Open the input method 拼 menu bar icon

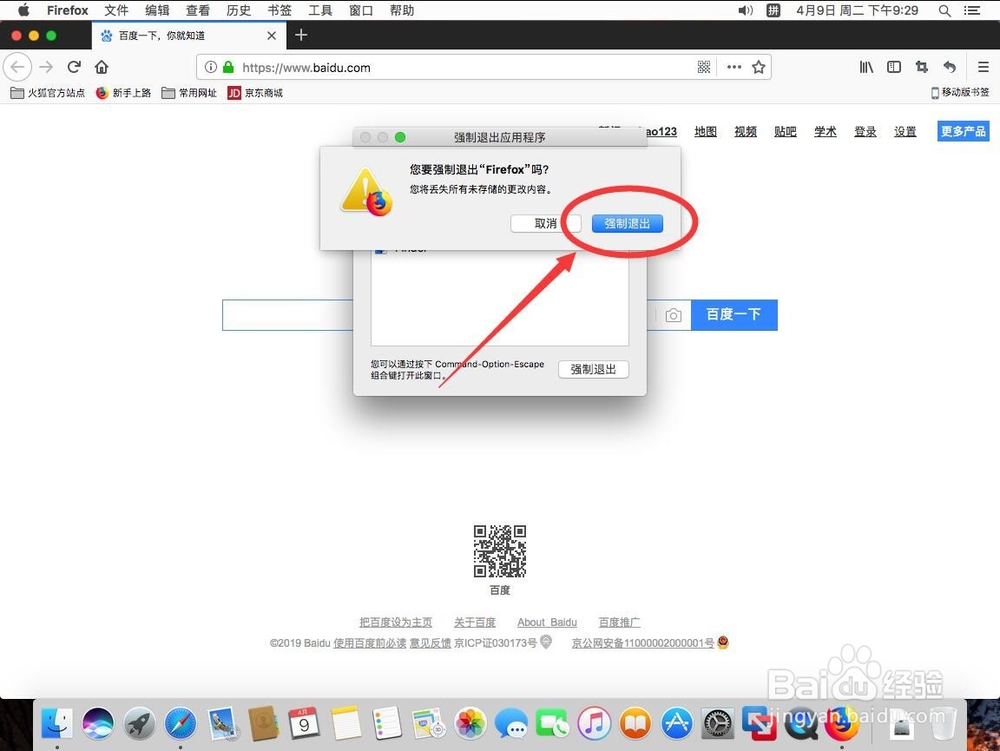(x=773, y=10)
